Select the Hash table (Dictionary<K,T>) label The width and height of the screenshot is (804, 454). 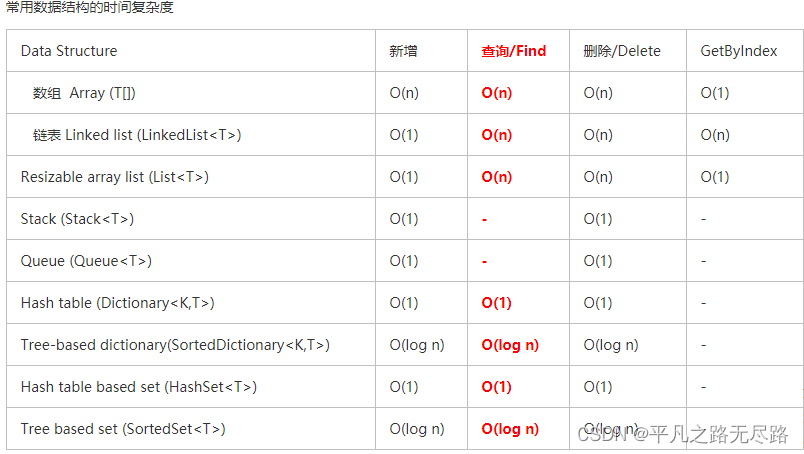coord(117,303)
